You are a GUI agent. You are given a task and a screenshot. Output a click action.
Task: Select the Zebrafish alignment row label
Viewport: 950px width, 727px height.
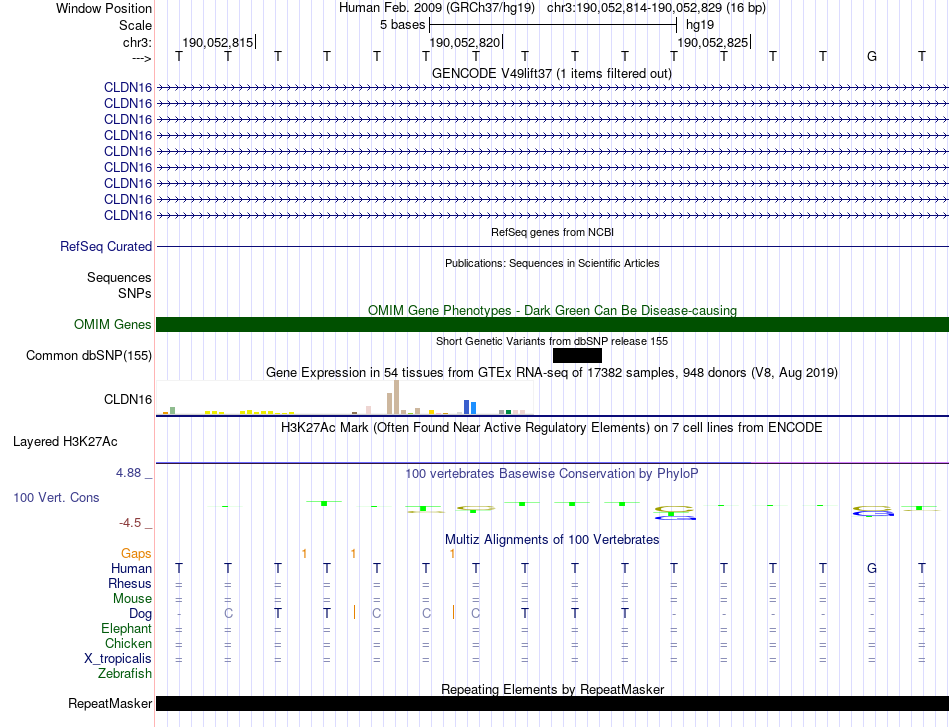pyautogui.click(x=125, y=674)
